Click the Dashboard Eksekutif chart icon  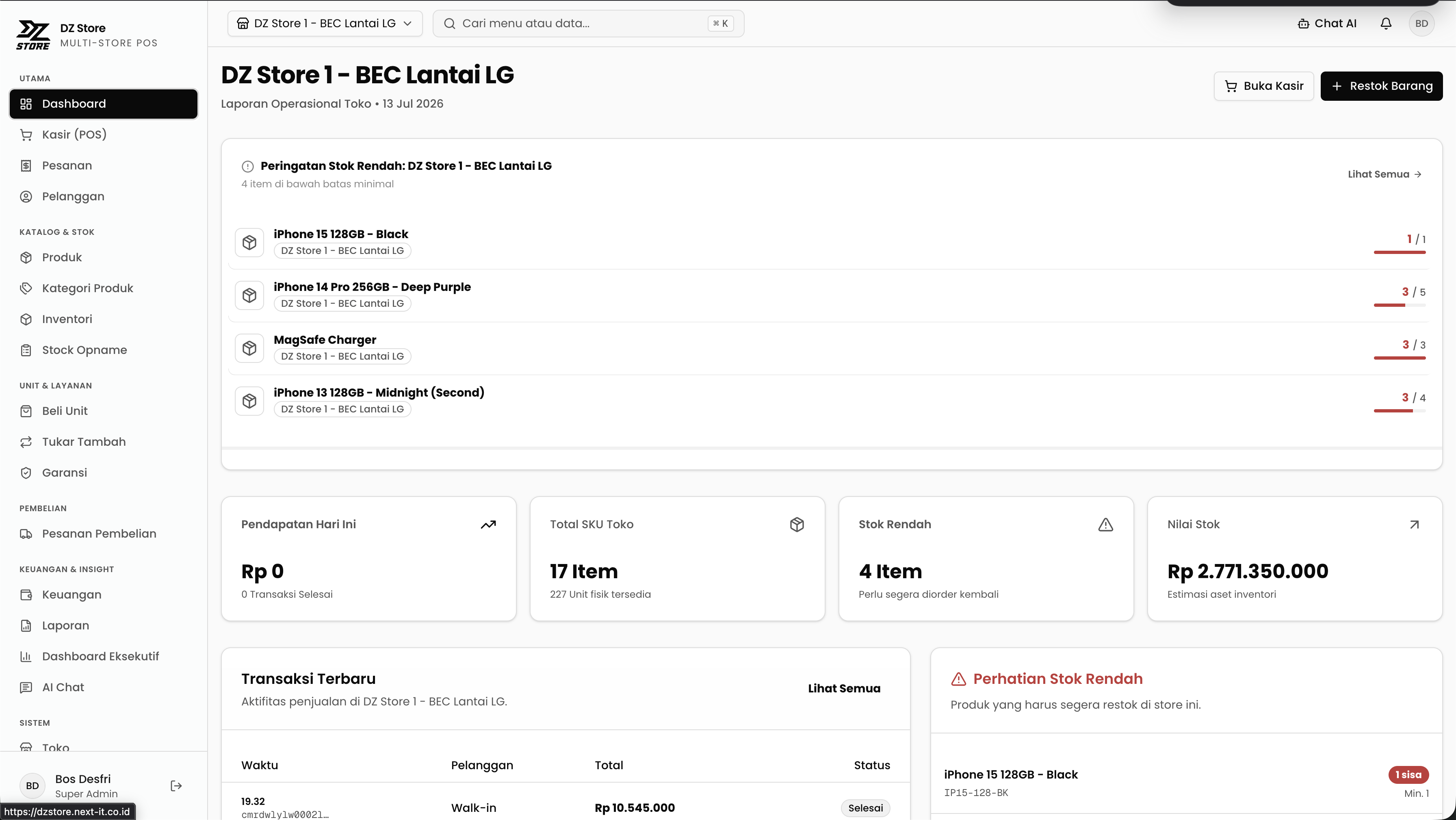[26, 657]
